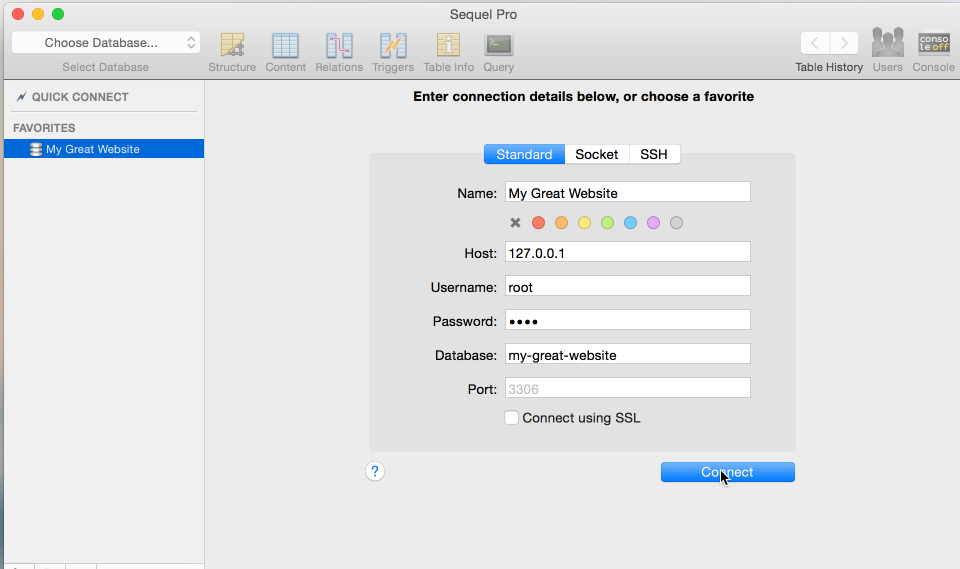
Task: Open the Console icon
Action: point(933,43)
